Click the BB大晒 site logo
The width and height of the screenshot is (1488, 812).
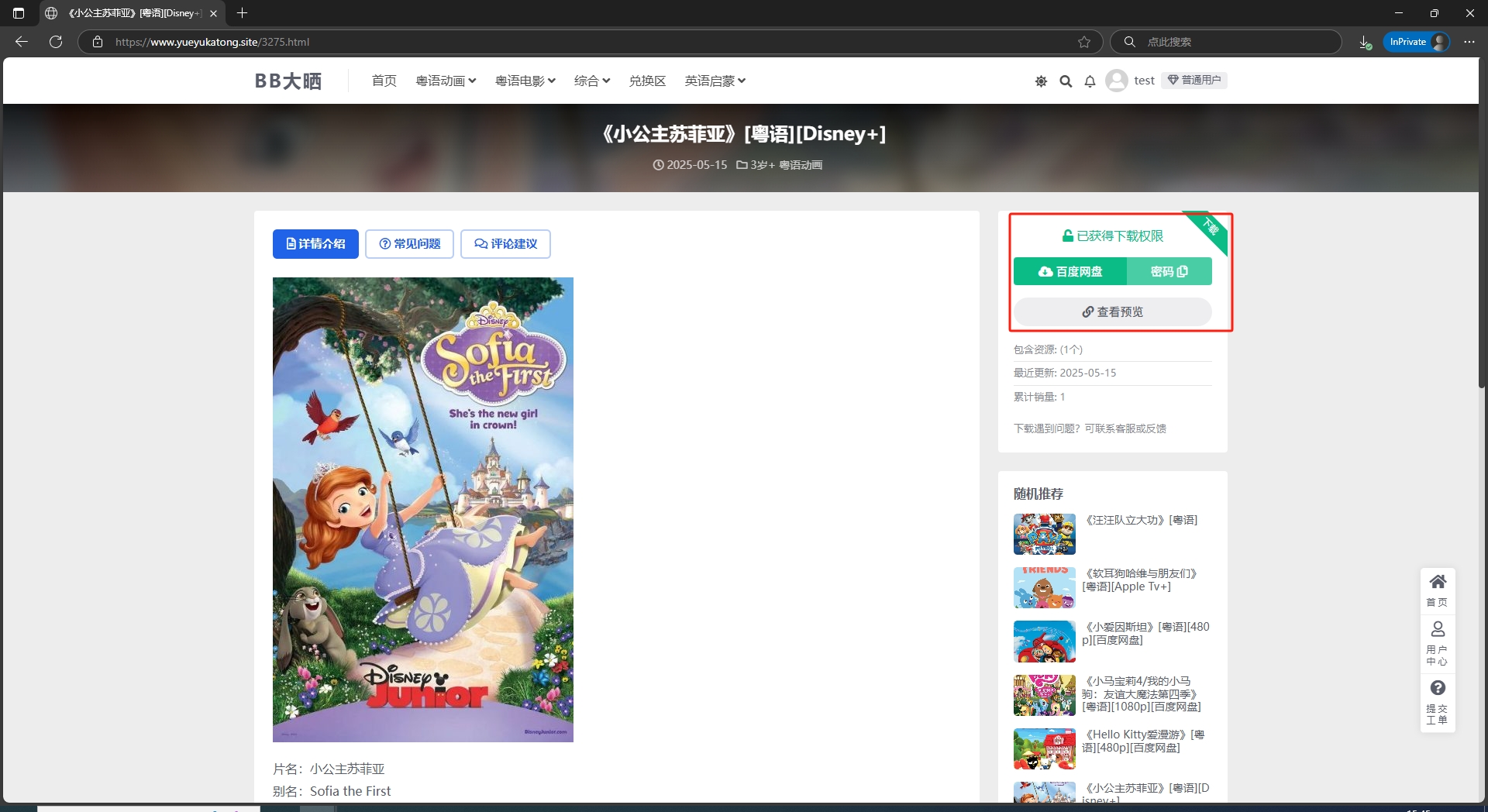[x=288, y=81]
